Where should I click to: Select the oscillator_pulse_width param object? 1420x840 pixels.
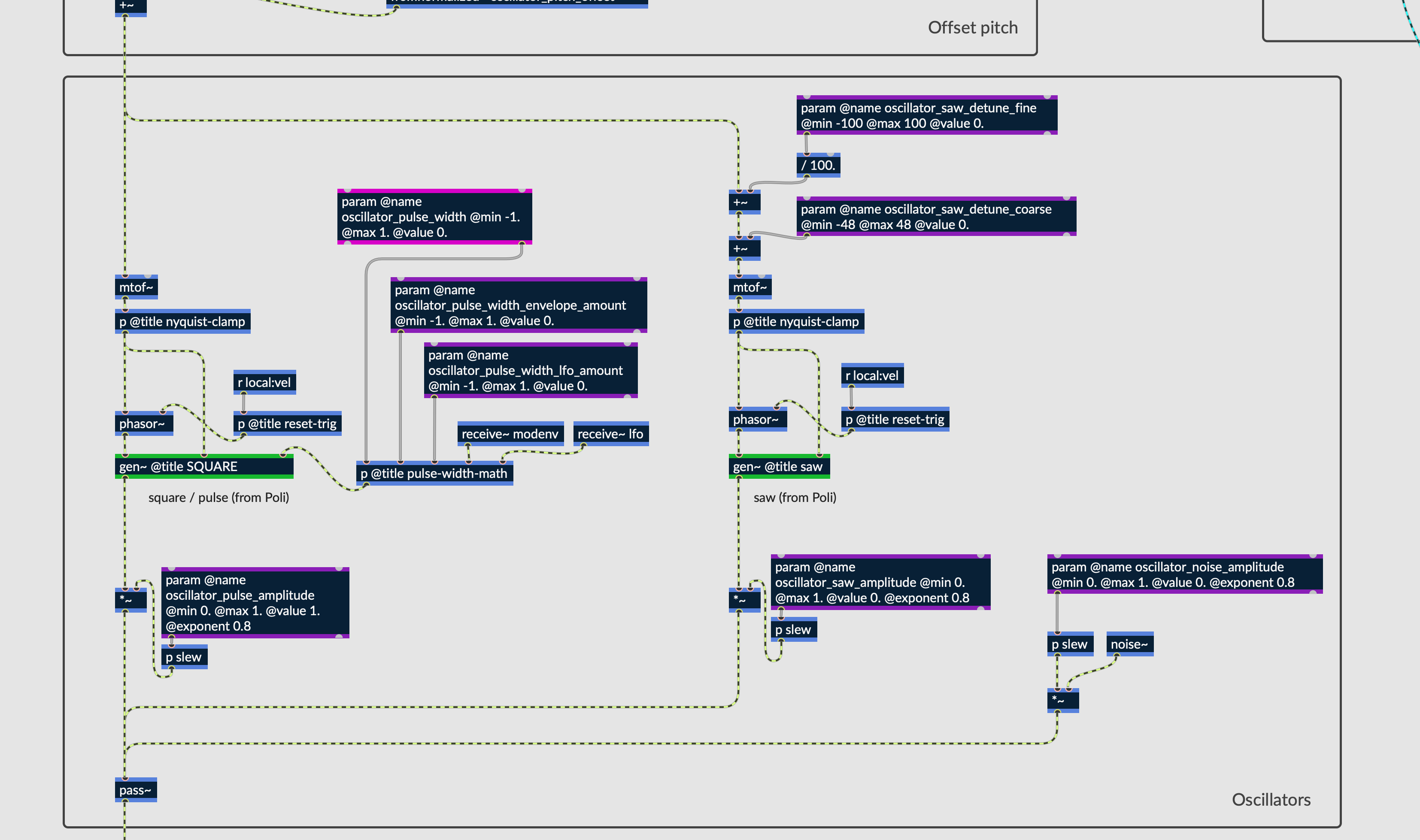(434, 217)
